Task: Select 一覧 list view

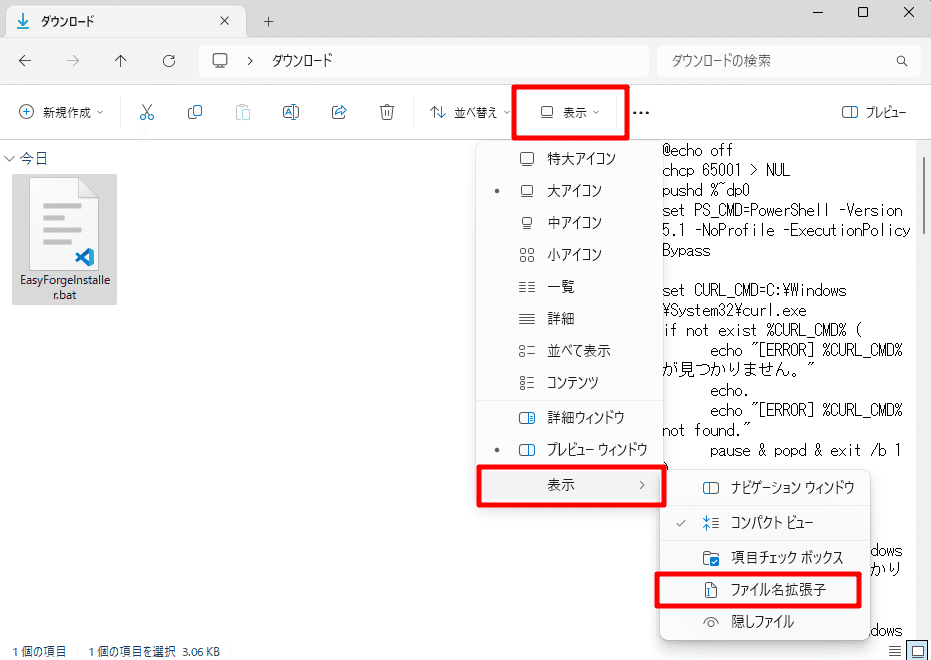Action: click(569, 287)
